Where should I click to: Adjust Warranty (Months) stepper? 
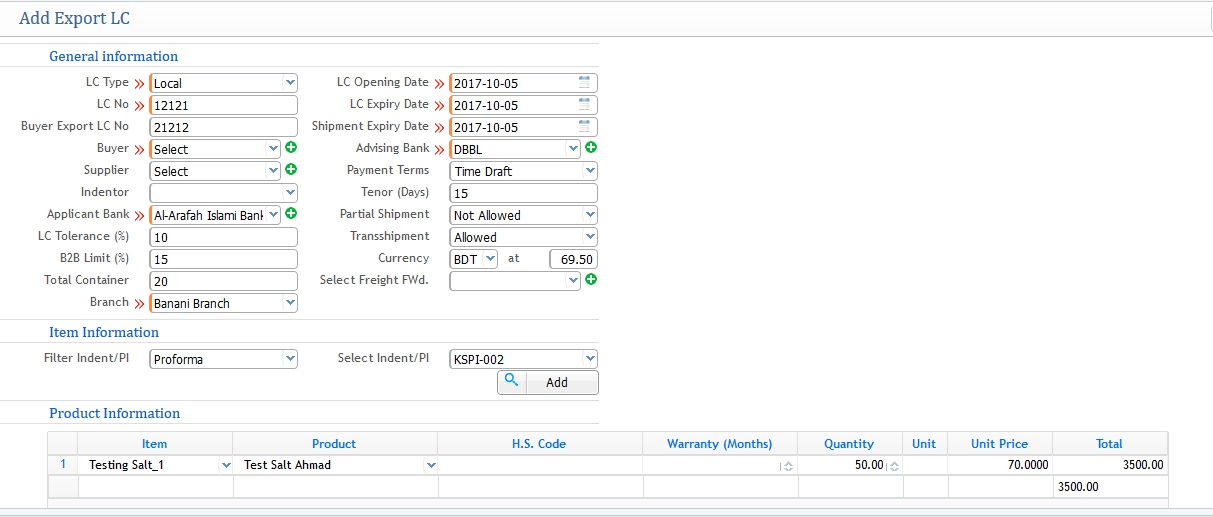pyautogui.click(x=788, y=466)
